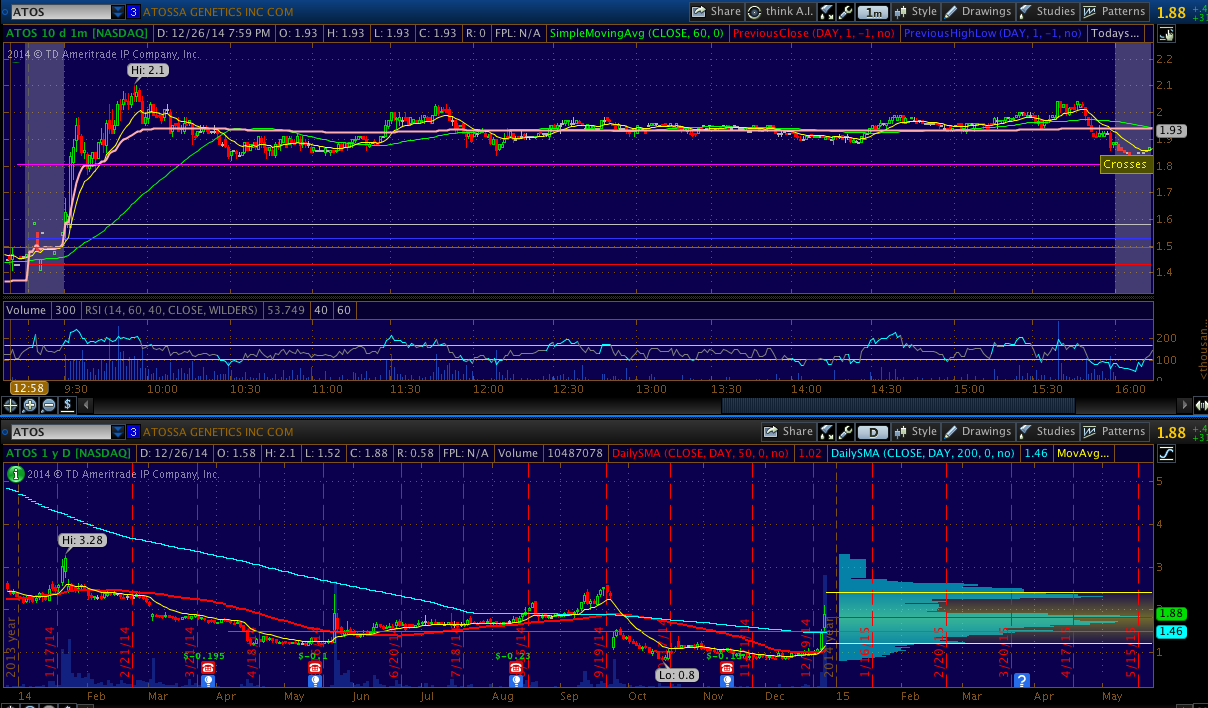Zoom in using the magnifier plus icon
1208x708 pixels.
pos(30,405)
